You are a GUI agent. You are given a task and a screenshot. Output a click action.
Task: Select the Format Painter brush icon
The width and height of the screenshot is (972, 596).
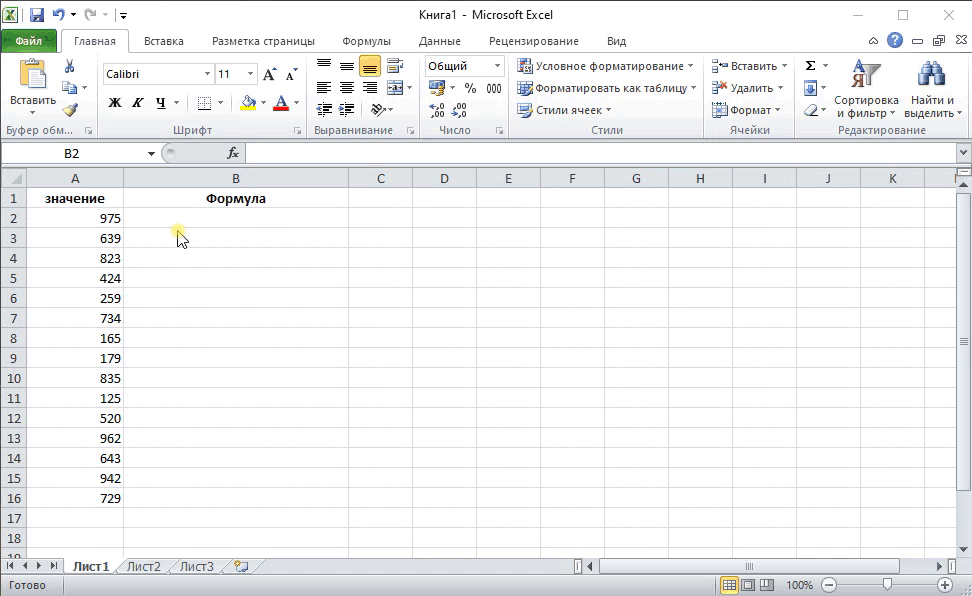click(69, 110)
